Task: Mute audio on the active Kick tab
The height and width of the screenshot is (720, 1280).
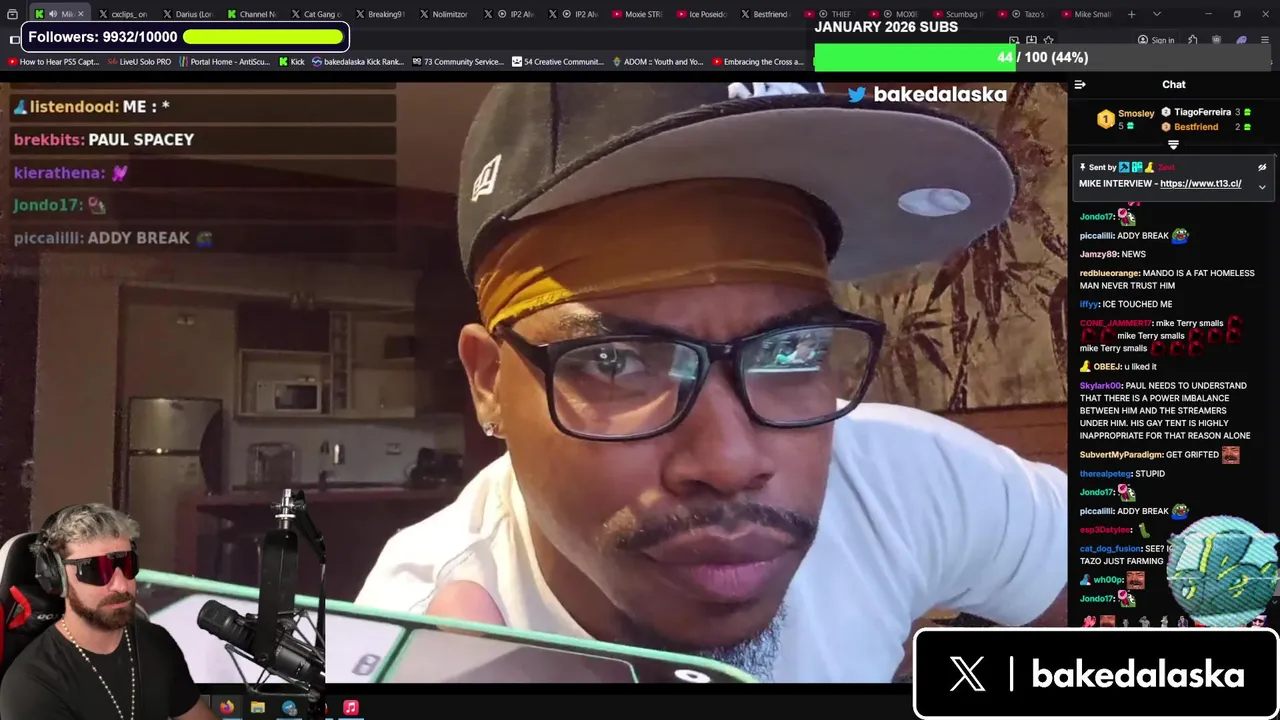Action: 53,14
